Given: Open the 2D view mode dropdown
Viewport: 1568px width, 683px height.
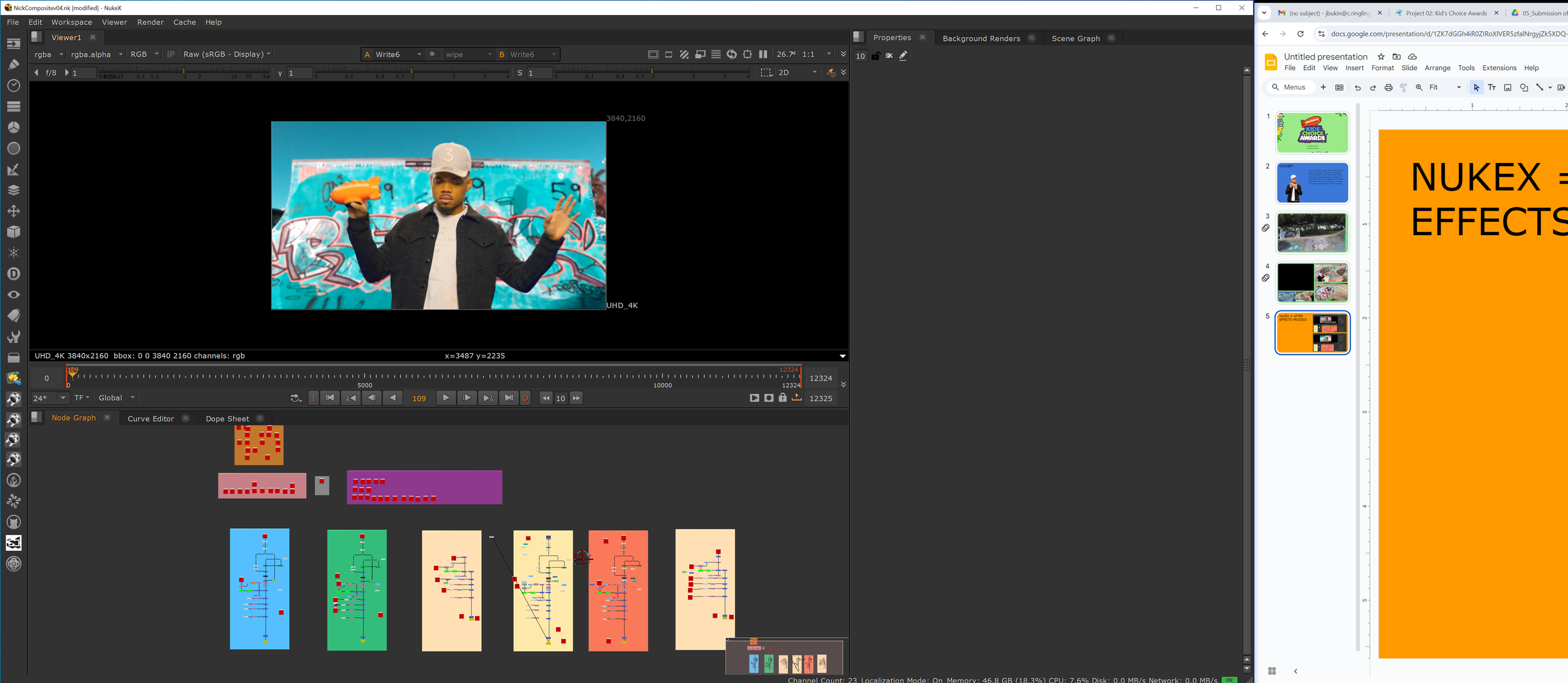Looking at the screenshot, I should coord(797,73).
